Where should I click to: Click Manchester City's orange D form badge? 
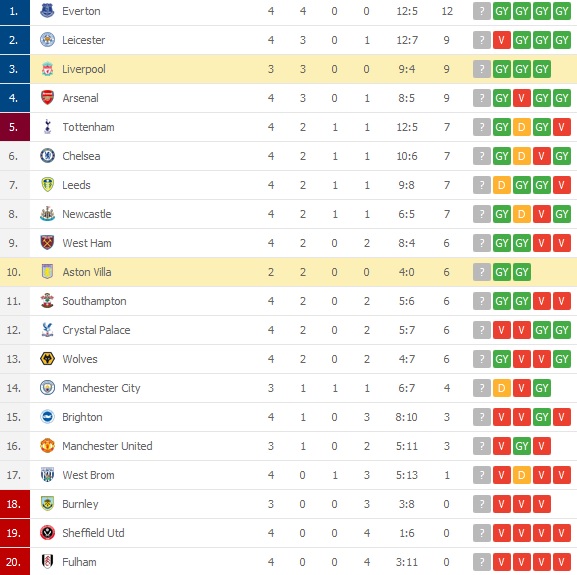(x=502, y=388)
